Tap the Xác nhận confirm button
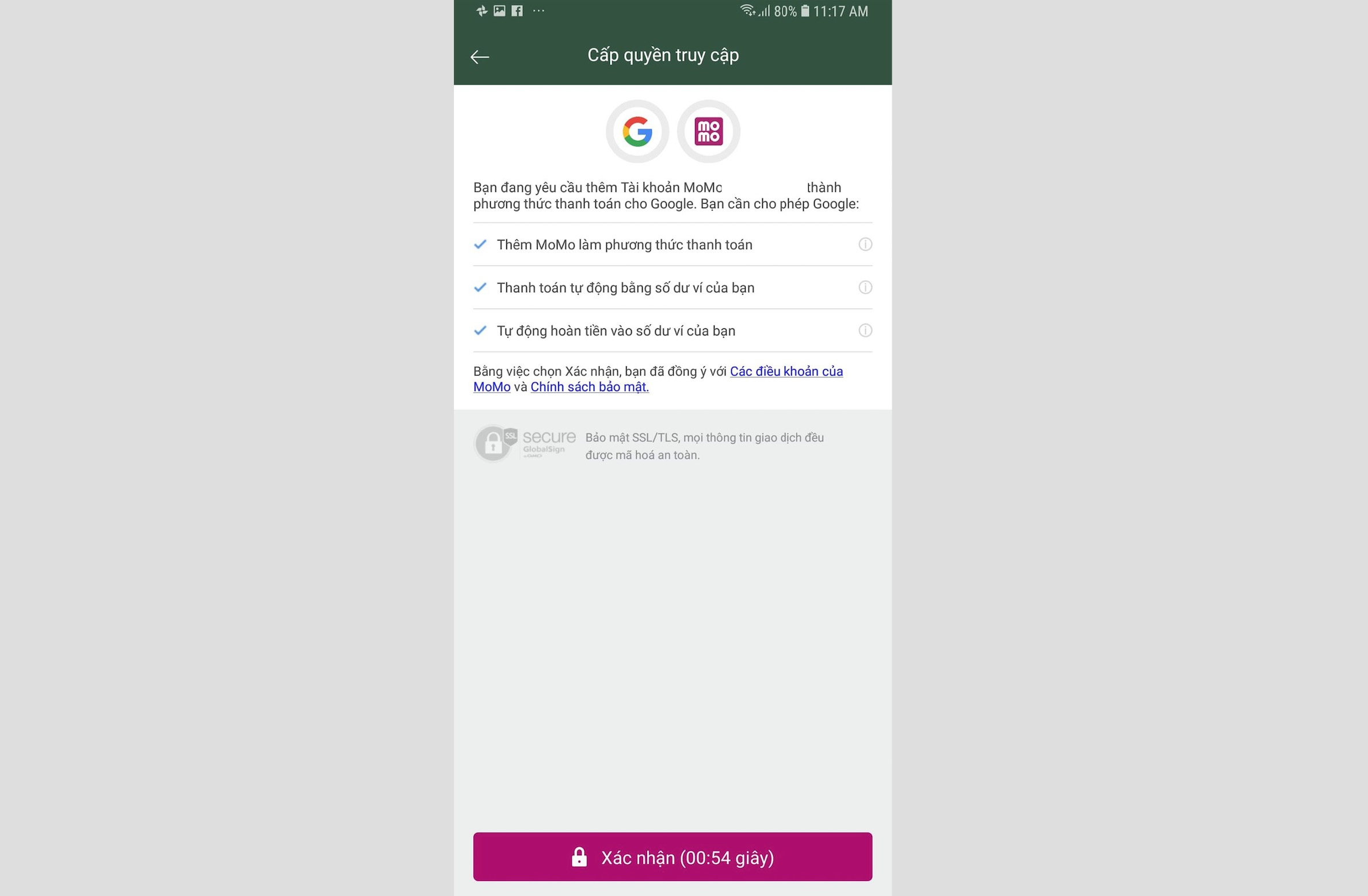This screenshot has width=1368, height=896. (x=672, y=857)
